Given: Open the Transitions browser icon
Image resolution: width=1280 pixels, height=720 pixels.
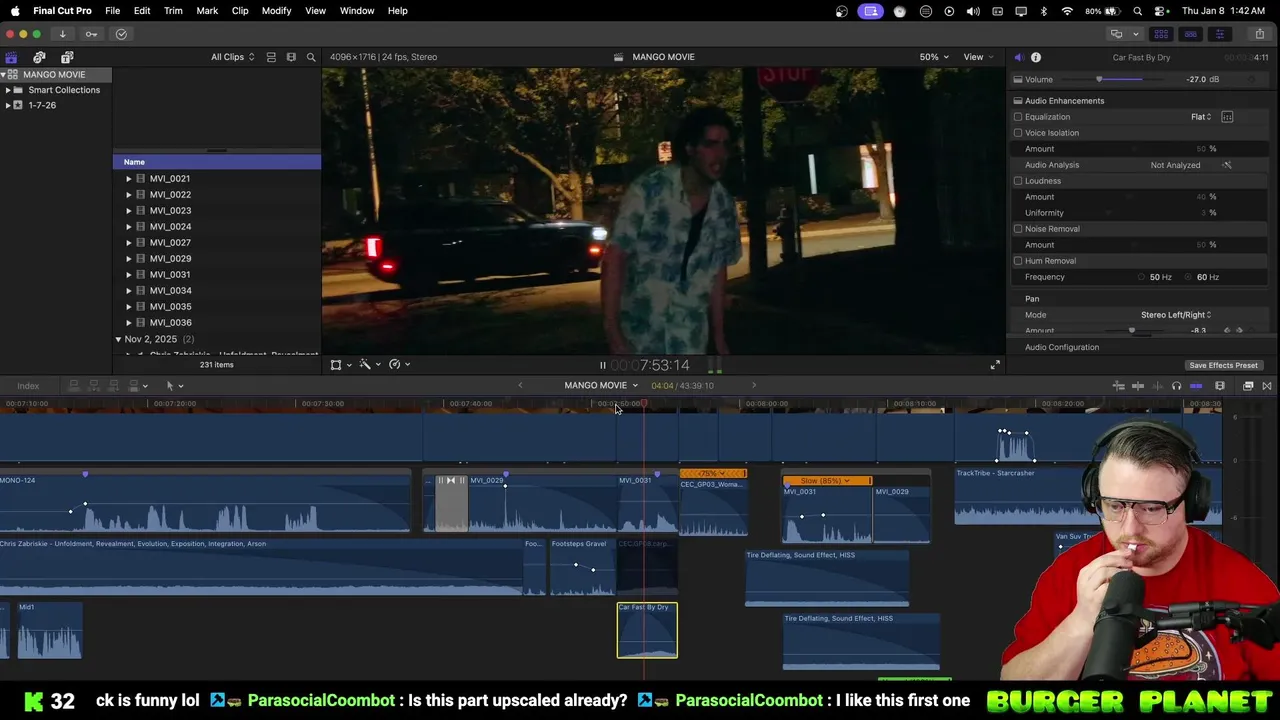Looking at the screenshot, I should tap(1267, 386).
